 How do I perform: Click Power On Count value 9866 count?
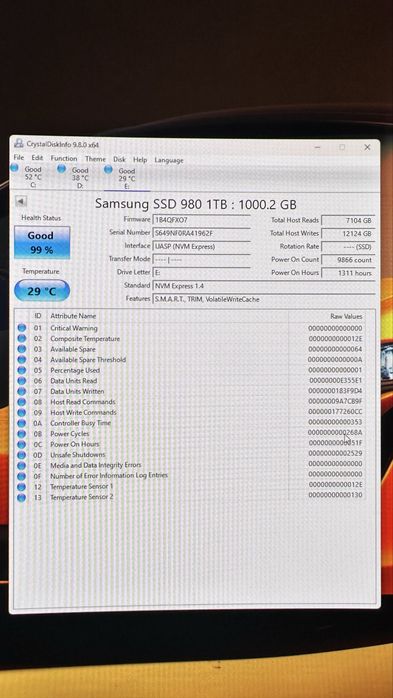point(348,260)
